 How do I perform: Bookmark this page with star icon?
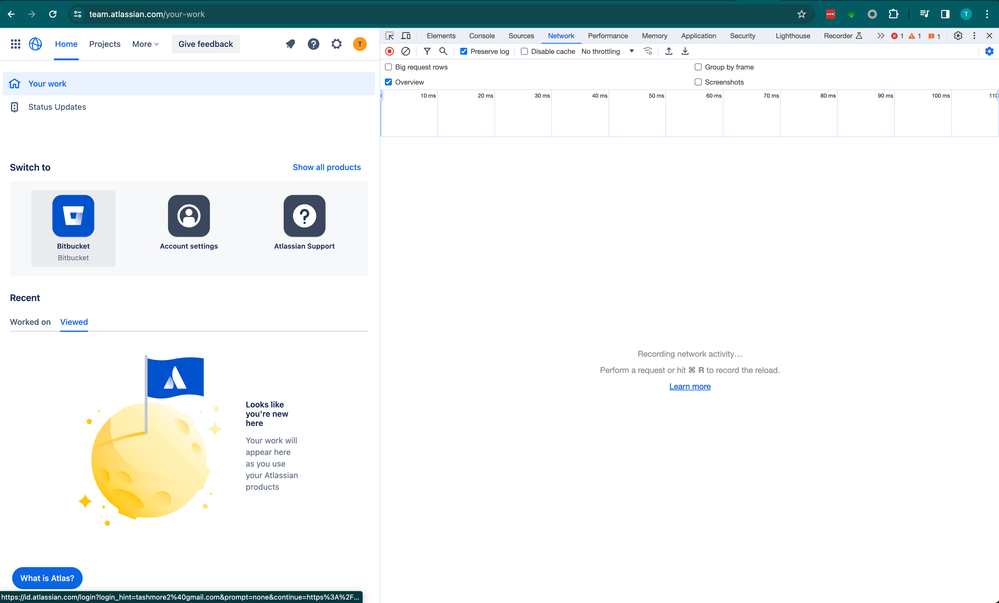[x=801, y=14]
